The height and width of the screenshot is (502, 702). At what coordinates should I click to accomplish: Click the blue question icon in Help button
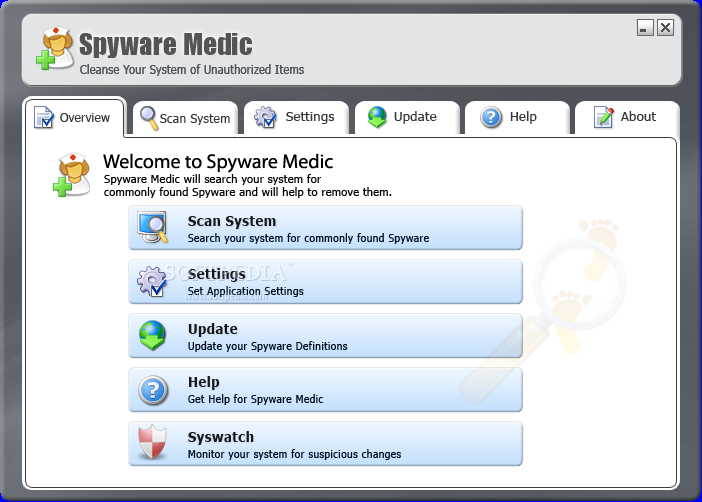pos(153,390)
